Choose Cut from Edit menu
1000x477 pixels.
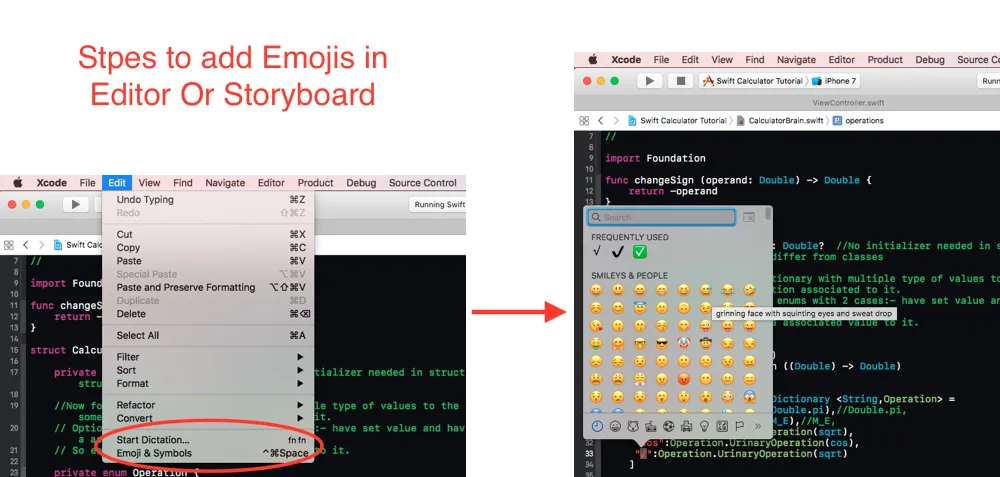click(208, 234)
